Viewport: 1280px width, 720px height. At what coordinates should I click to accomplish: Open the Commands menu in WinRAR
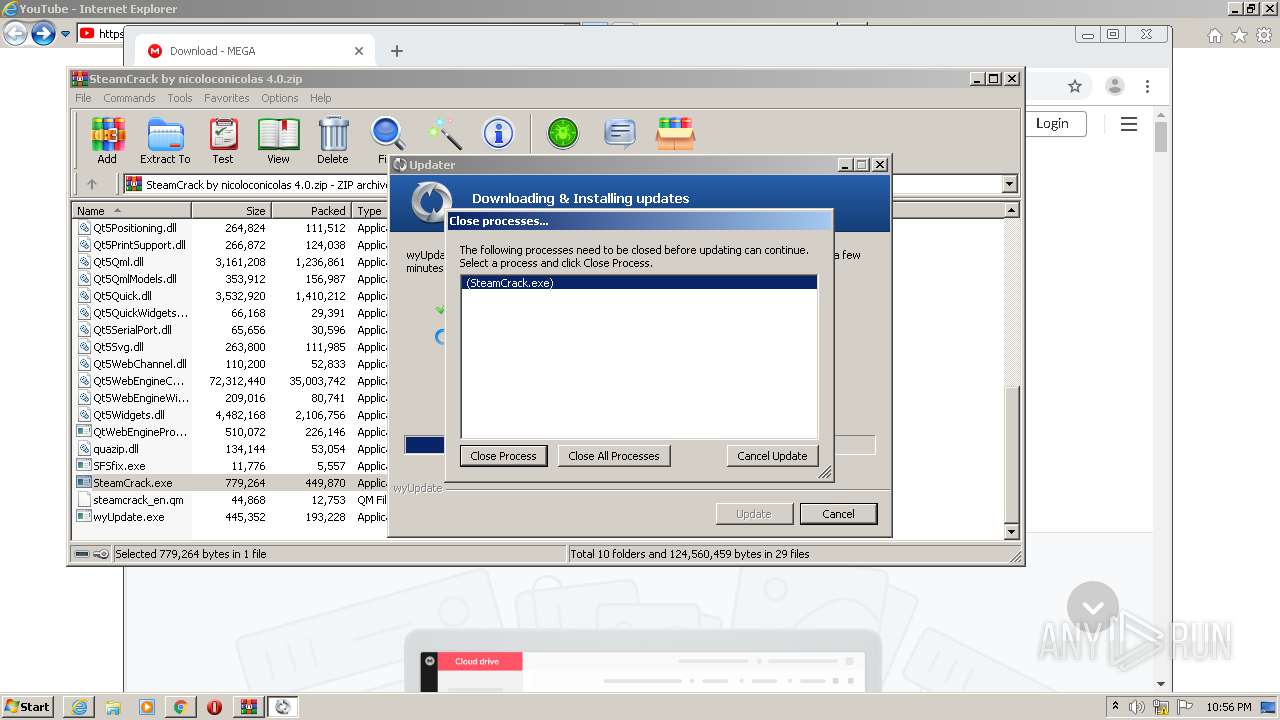click(x=129, y=98)
